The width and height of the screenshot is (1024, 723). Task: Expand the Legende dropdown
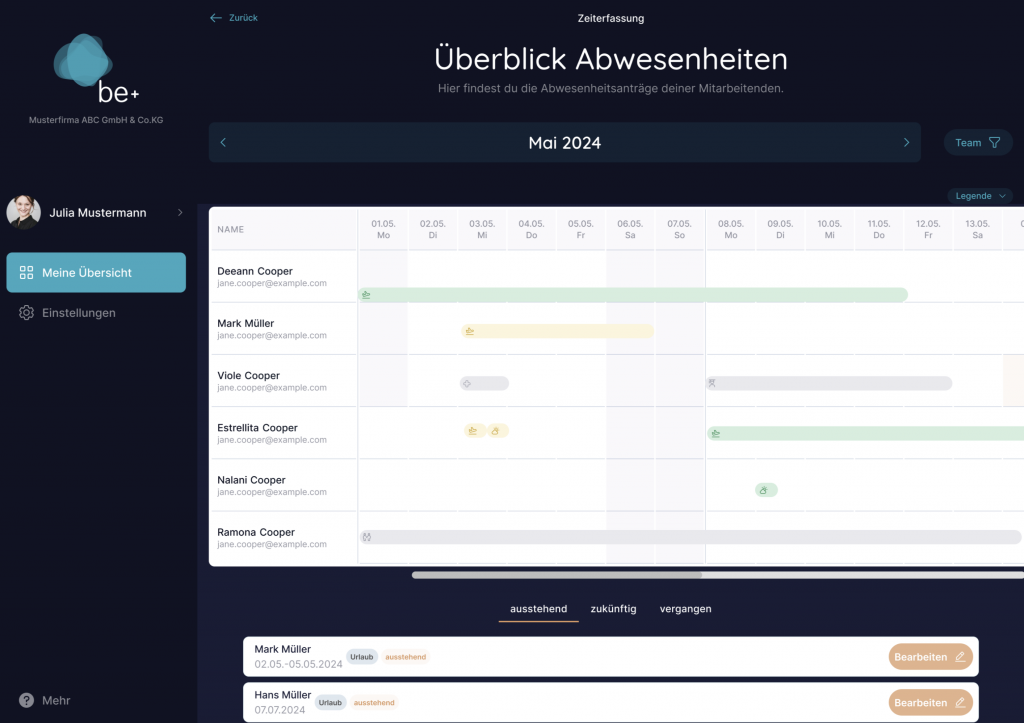[x=979, y=196]
